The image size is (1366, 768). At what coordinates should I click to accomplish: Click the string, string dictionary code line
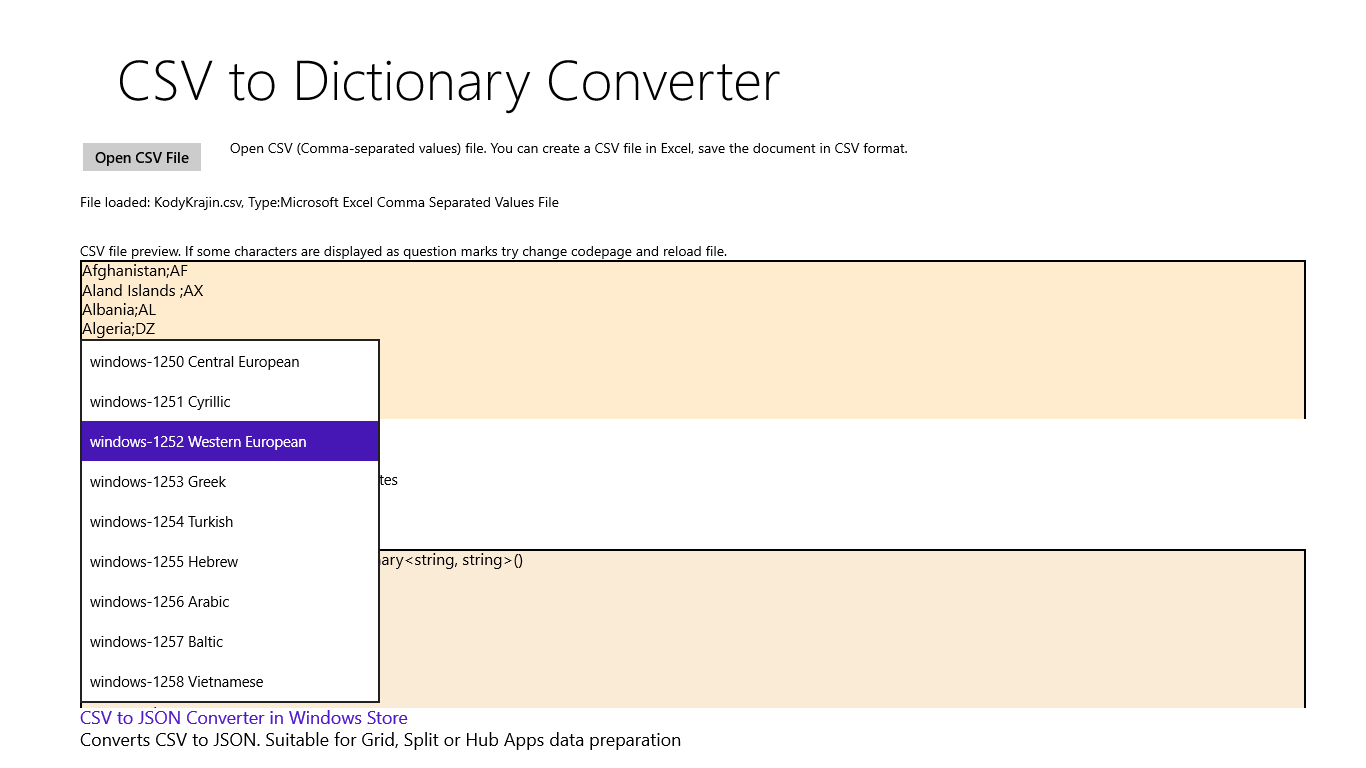450,560
